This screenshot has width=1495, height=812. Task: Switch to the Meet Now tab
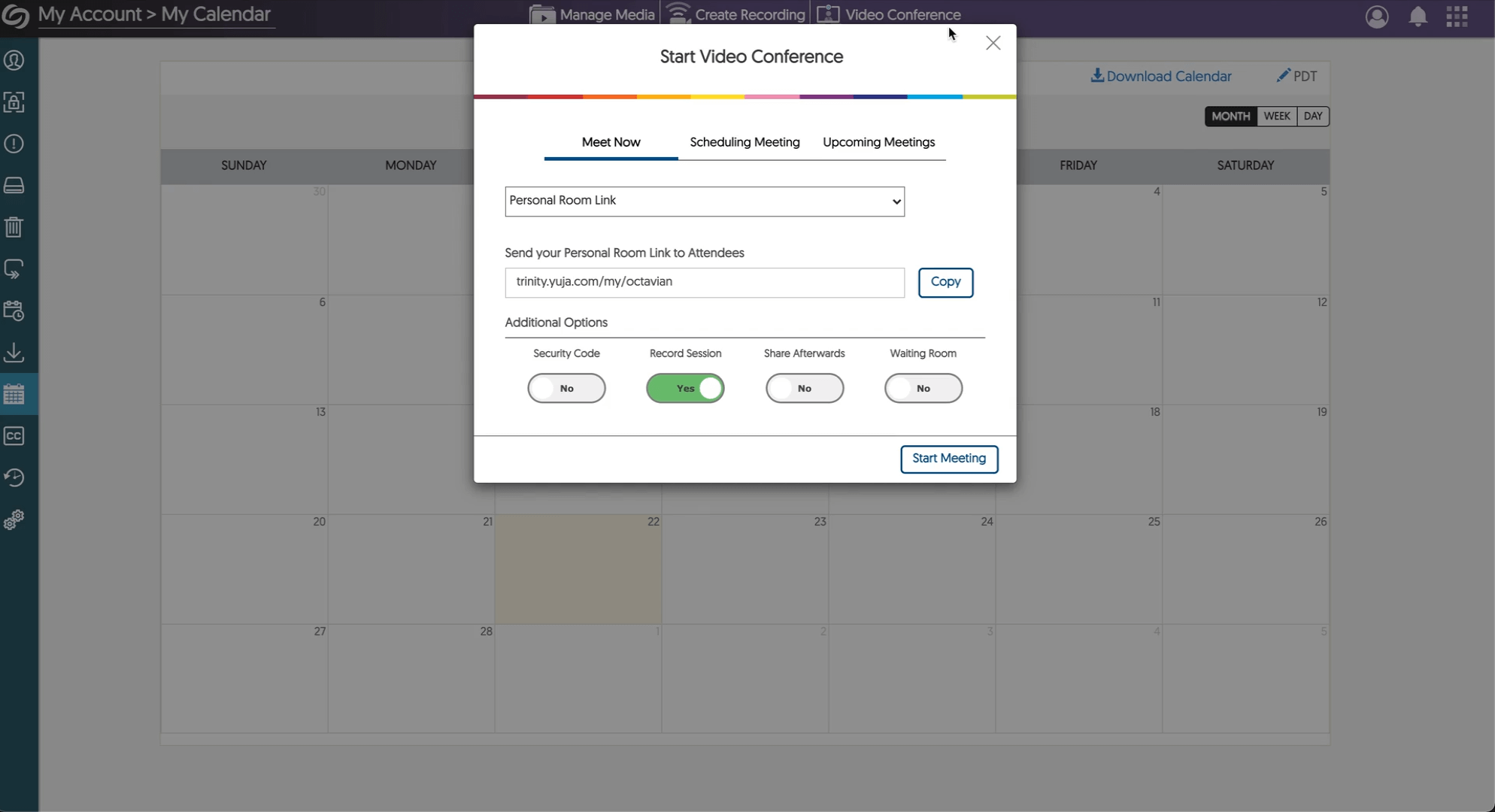611,142
